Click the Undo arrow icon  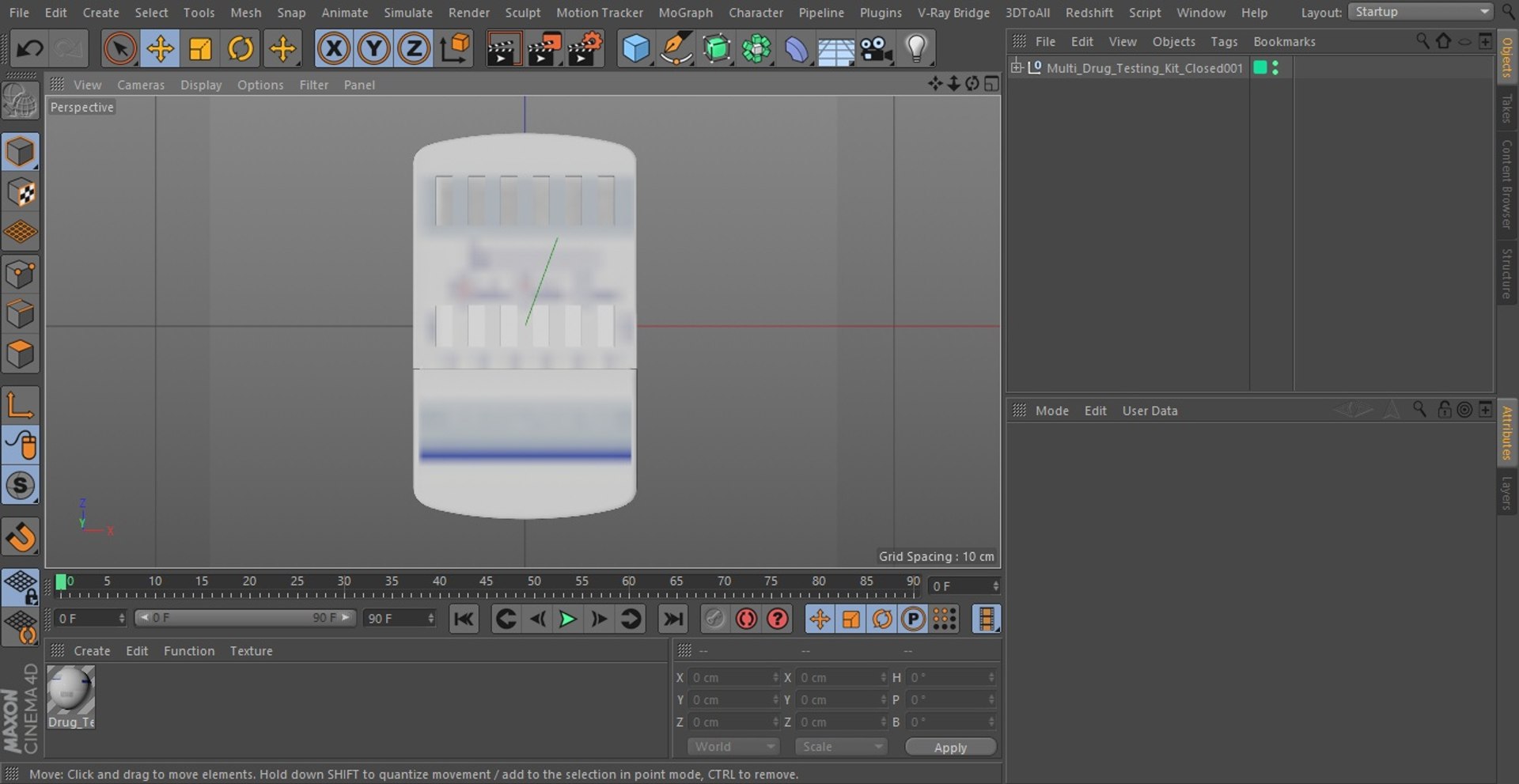click(30, 49)
